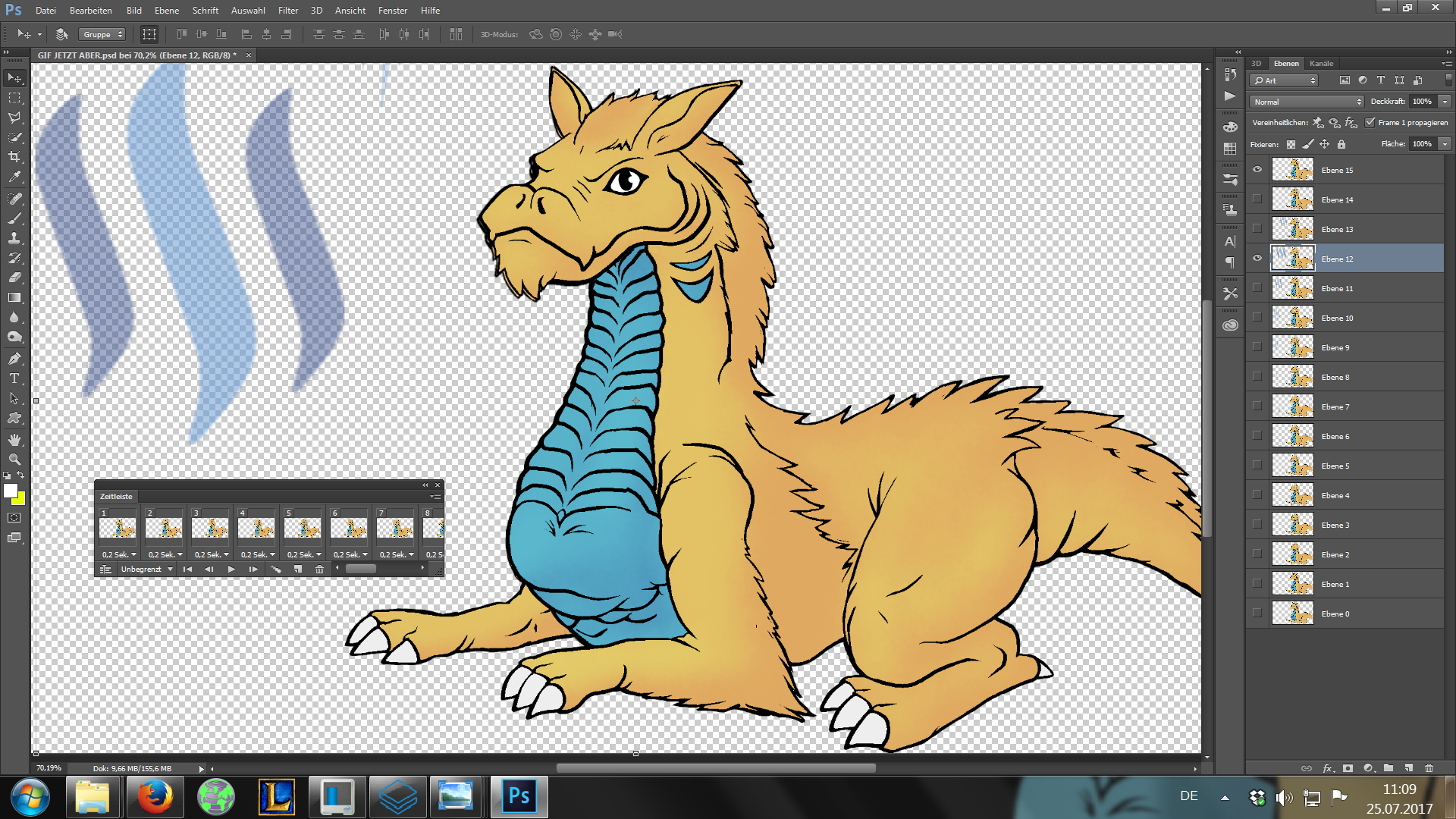
Task: Select the Clone Stamp tool
Action: pos(14,238)
